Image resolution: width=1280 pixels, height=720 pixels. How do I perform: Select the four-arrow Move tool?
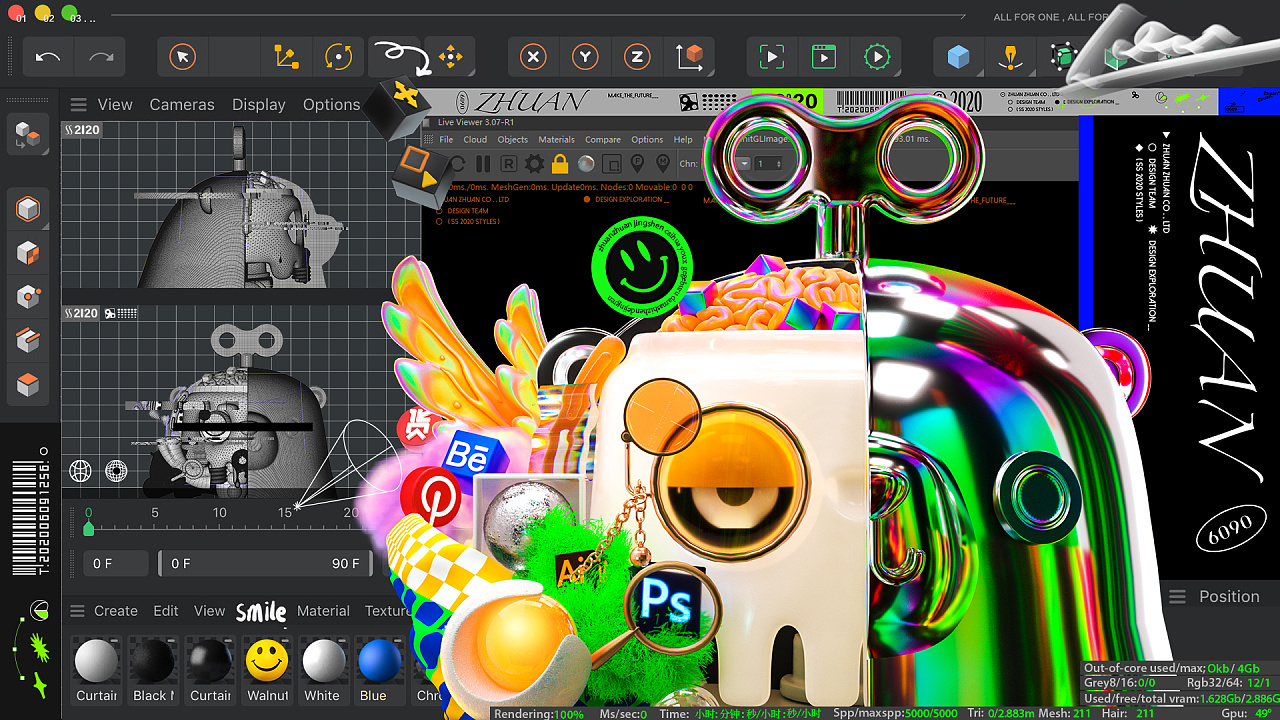(x=451, y=57)
